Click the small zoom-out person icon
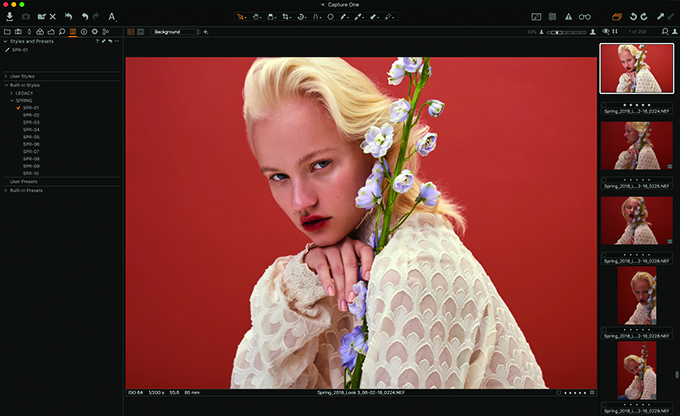The image size is (680, 416). pyautogui.click(x=541, y=32)
